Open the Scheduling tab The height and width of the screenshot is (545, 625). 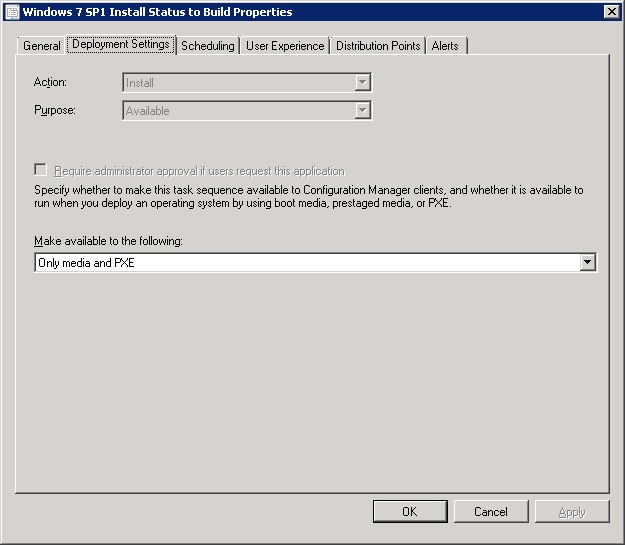coord(208,46)
